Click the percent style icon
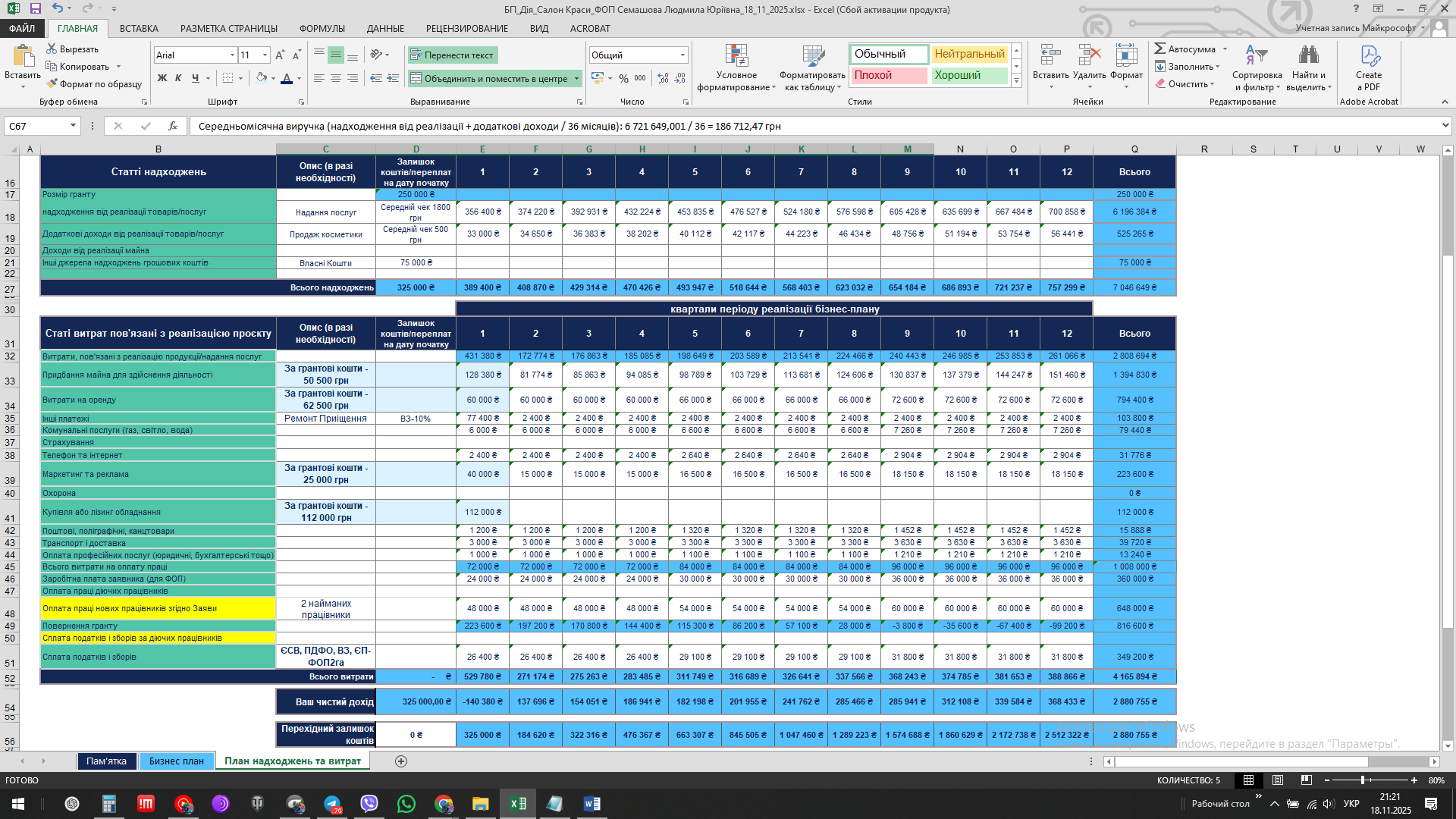This screenshot has height=819, width=1456. click(x=623, y=78)
